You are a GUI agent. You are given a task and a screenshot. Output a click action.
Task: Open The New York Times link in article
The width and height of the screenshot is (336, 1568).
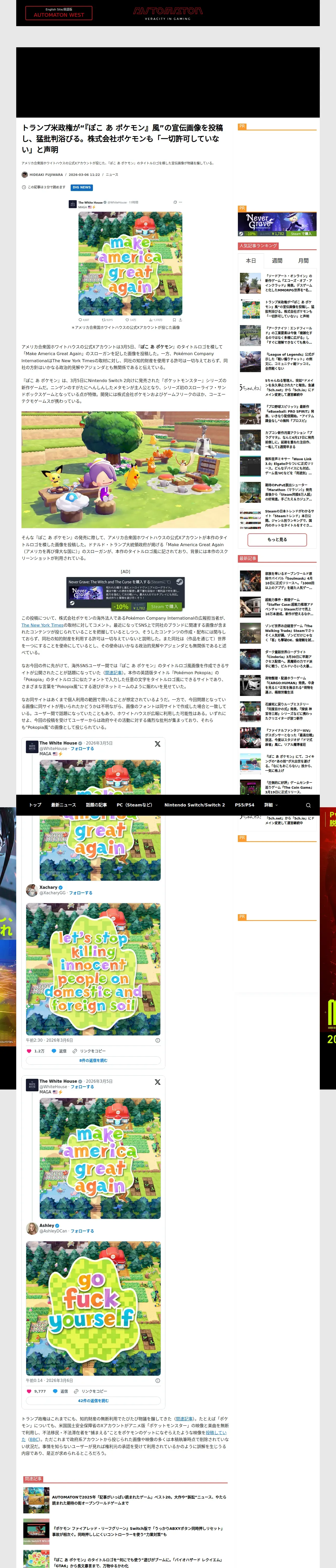pos(43,625)
